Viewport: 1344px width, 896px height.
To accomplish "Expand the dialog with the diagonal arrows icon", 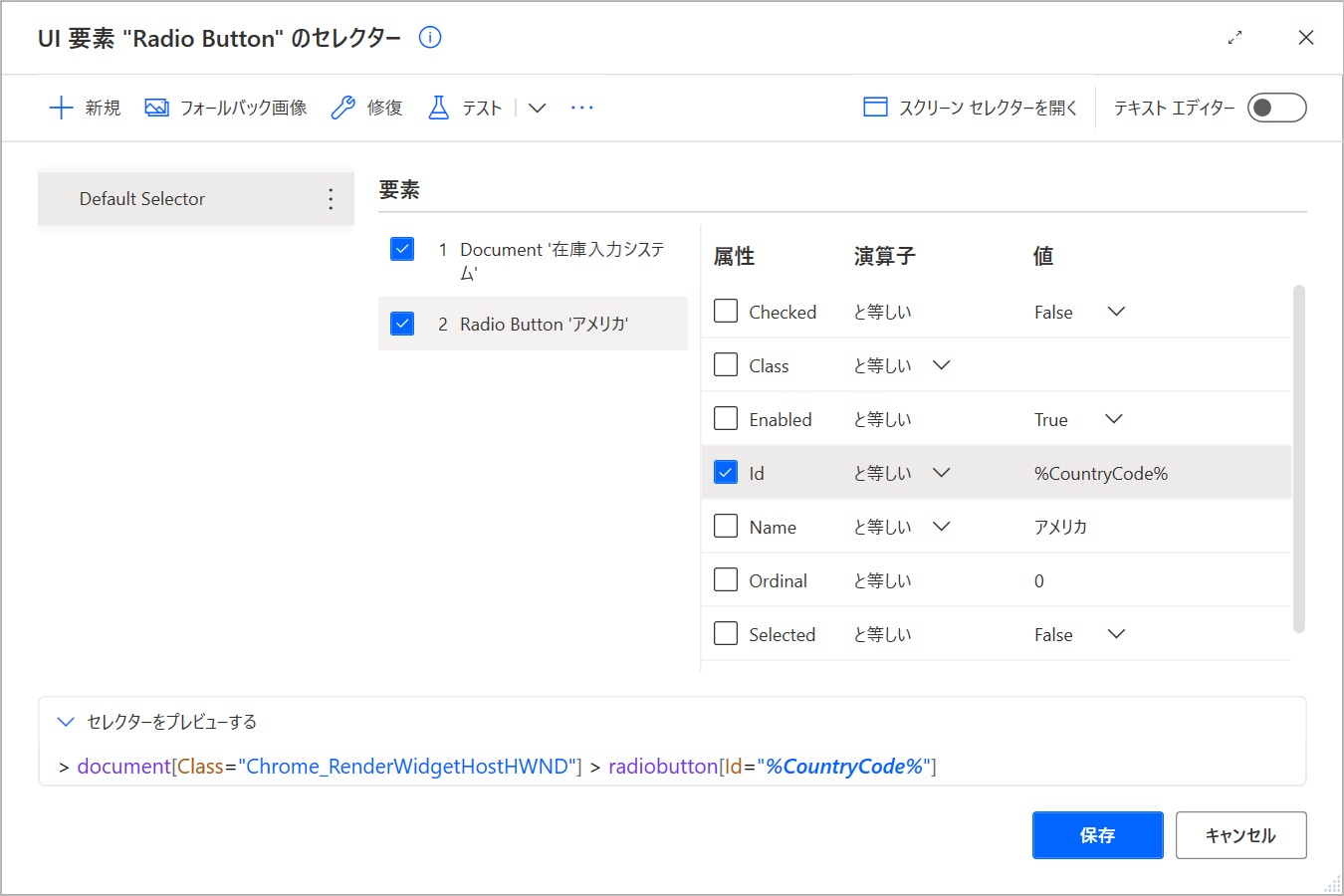I will point(1234,38).
